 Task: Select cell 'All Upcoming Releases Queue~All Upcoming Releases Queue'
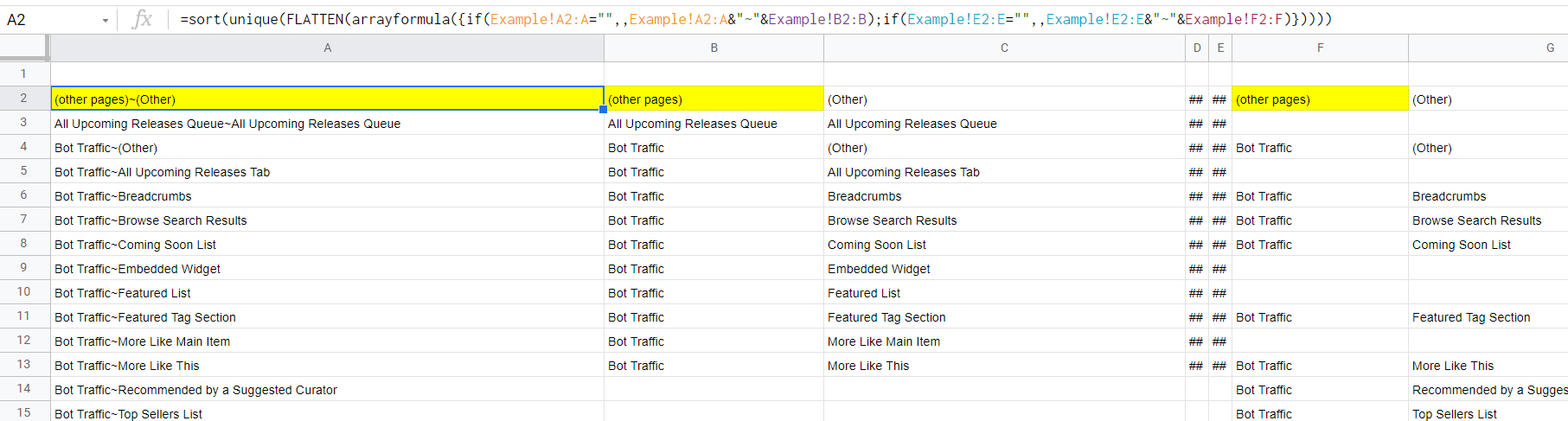(x=328, y=123)
